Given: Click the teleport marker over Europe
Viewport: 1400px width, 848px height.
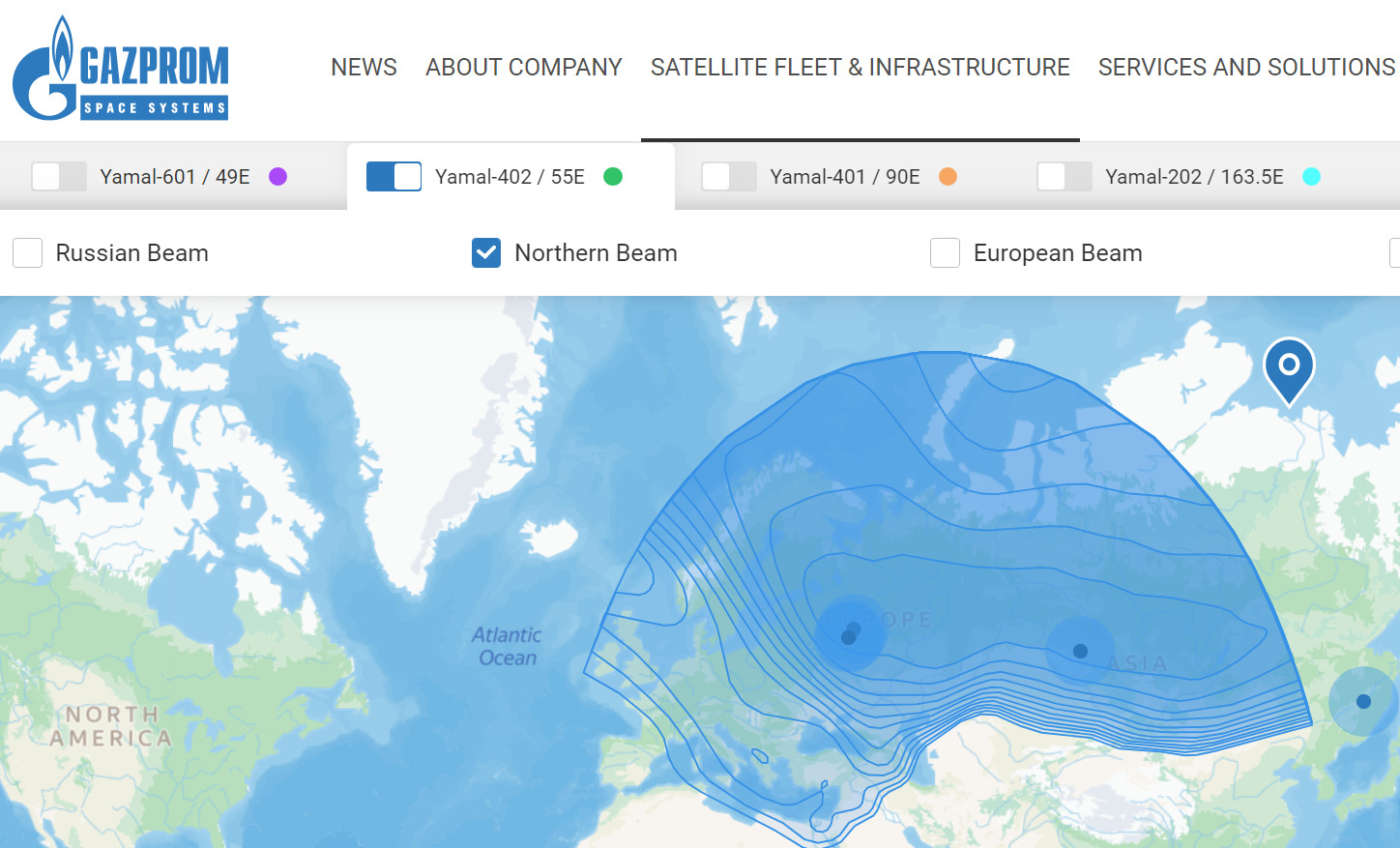Looking at the screenshot, I should point(849,634).
